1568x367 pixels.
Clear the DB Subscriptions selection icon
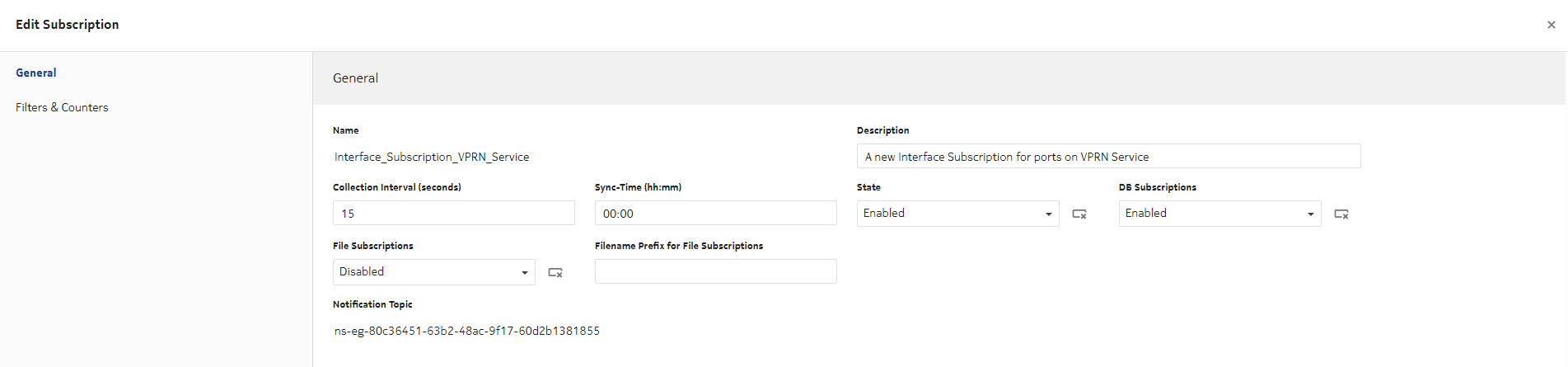click(x=1341, y=214)
